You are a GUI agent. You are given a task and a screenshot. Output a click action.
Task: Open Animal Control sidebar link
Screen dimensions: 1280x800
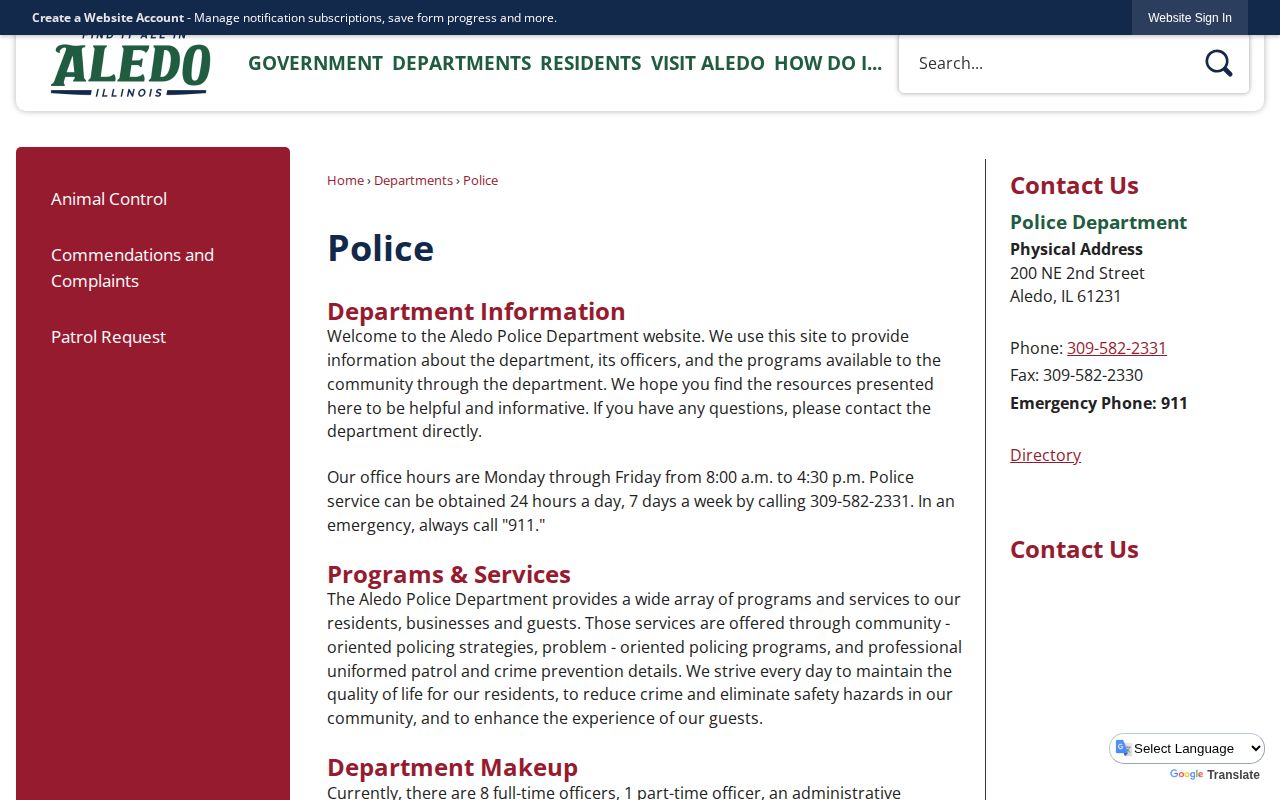[109, 199]
